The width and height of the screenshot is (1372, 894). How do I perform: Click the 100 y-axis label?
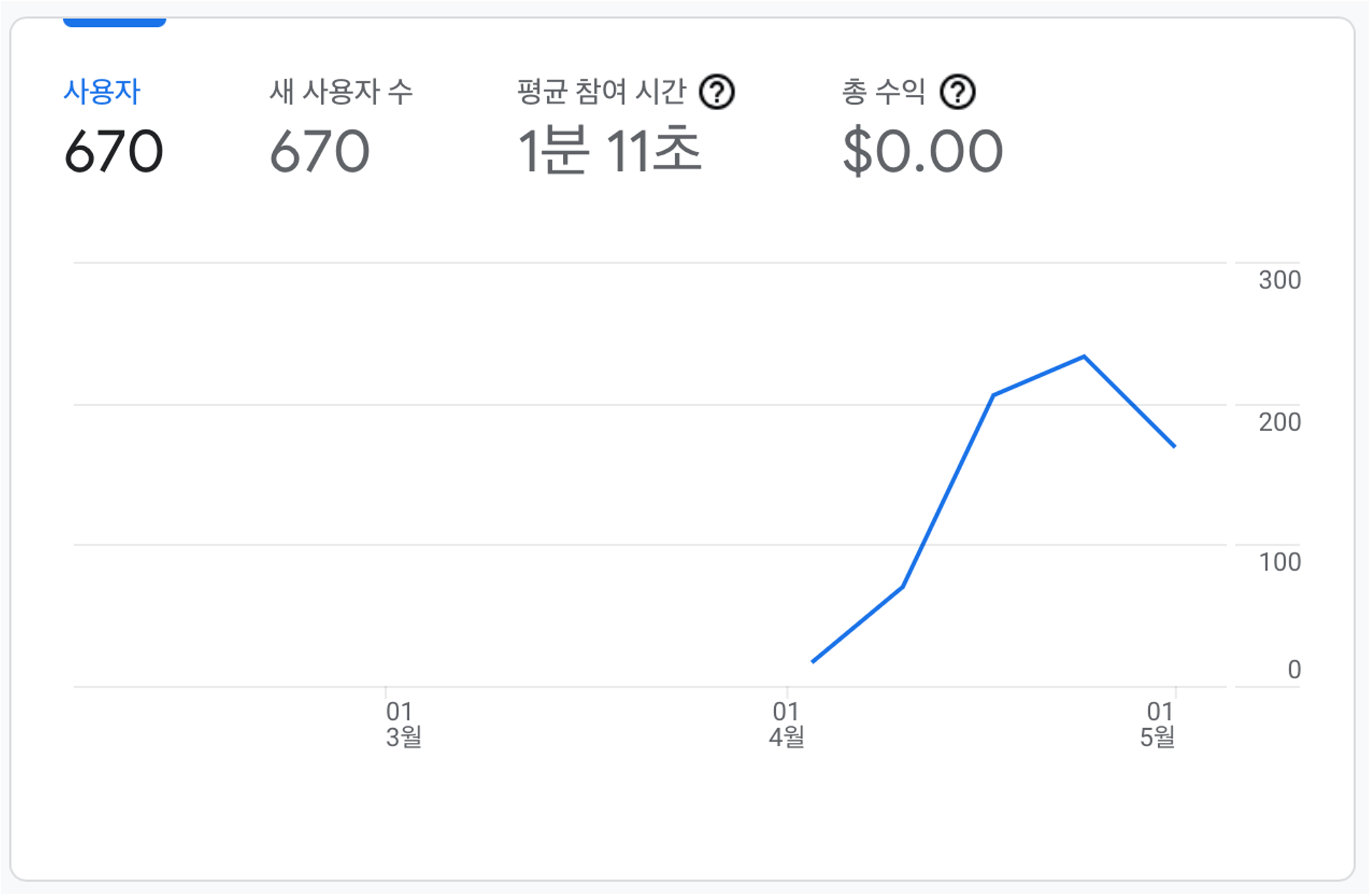1279,562
